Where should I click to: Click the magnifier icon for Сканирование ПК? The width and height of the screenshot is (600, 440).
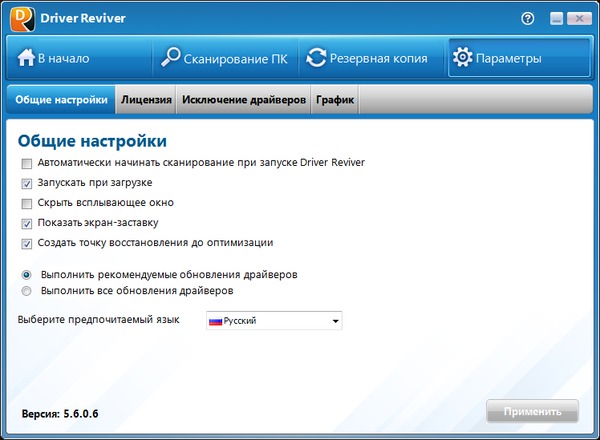(170, 58)
